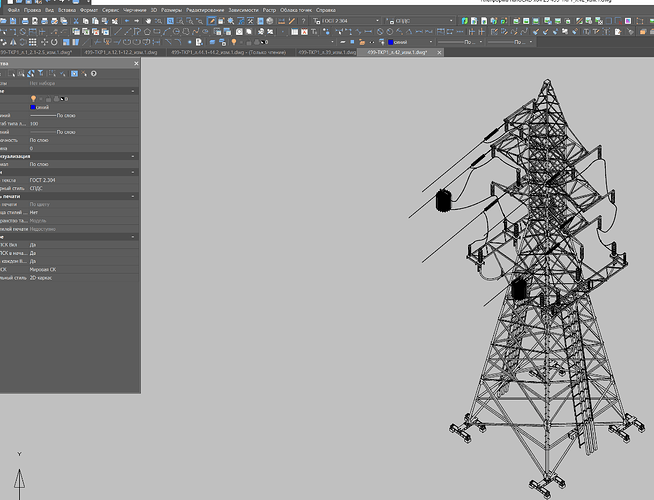Screen dimensions: 654x500
Task: Click blue color swatch in toolbar color box
Action: 390,42
